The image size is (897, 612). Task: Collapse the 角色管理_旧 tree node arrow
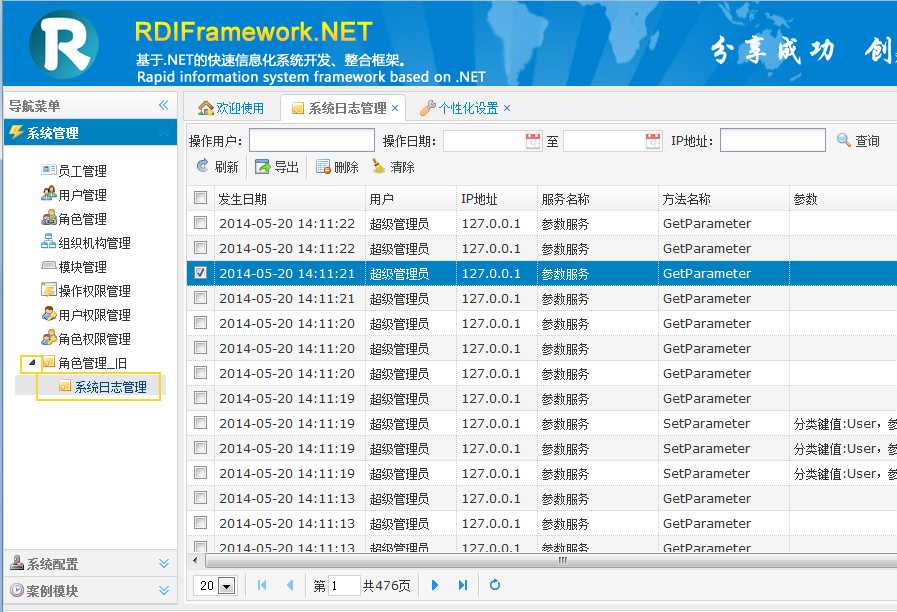pos(31,363)
